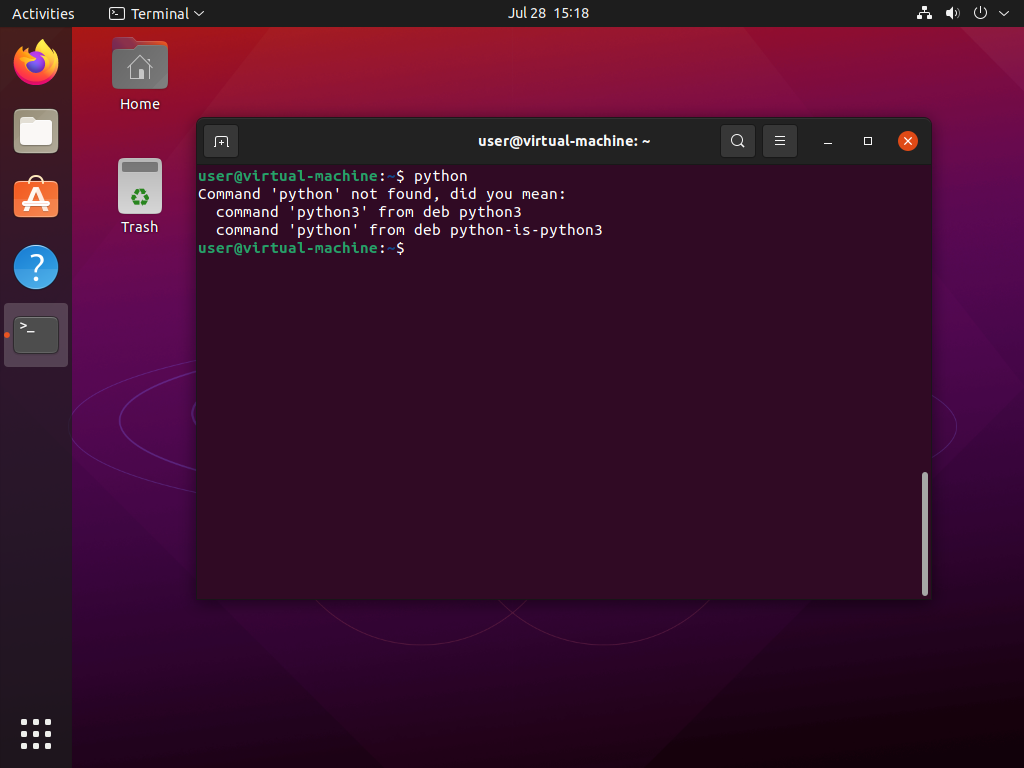The image size is (1024, 768).
Task: Select the Terminal icon in dock
Action: 36,335
